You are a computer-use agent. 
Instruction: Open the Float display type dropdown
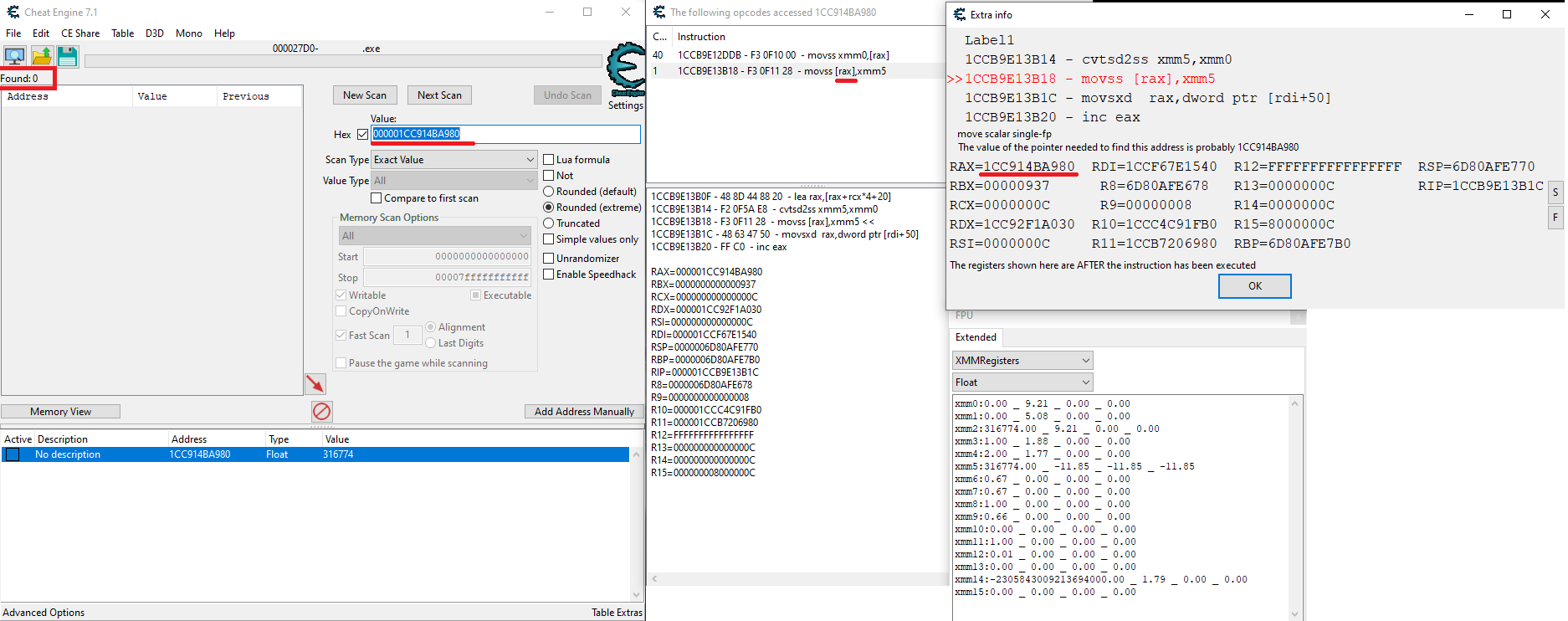click(1022, 382)
